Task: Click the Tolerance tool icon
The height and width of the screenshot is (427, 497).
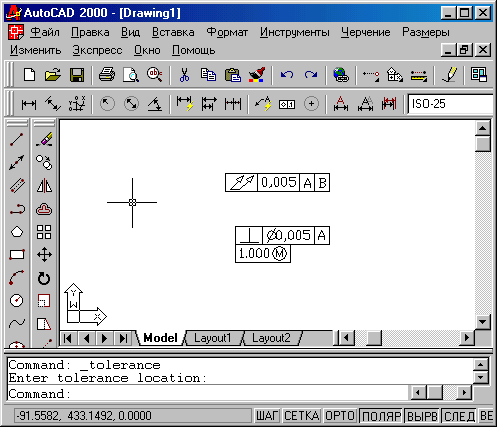Action: point(287,104)
